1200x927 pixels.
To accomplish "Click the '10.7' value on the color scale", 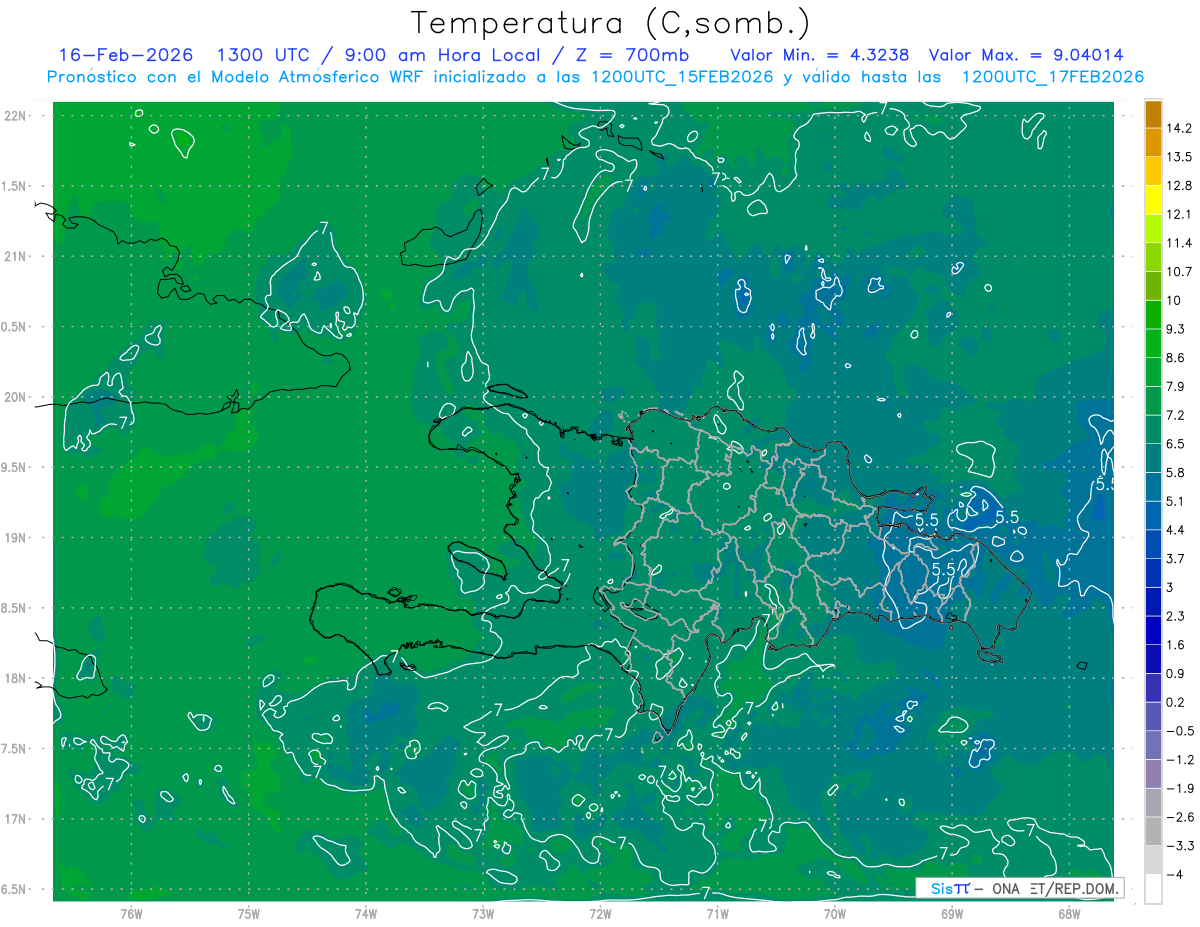I will (1179, 272).
